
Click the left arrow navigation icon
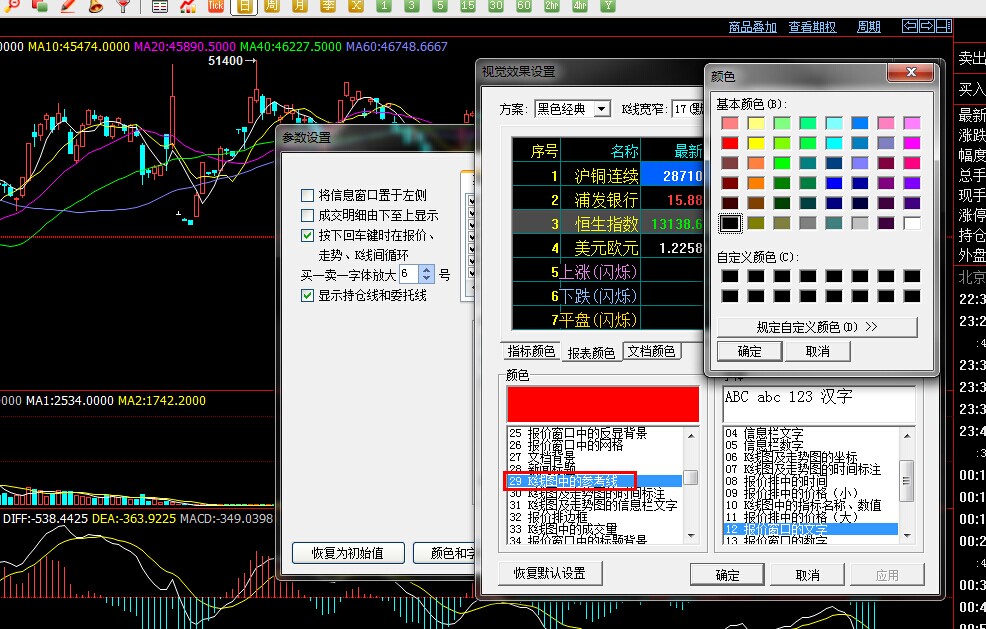click(x=908, y=26)
